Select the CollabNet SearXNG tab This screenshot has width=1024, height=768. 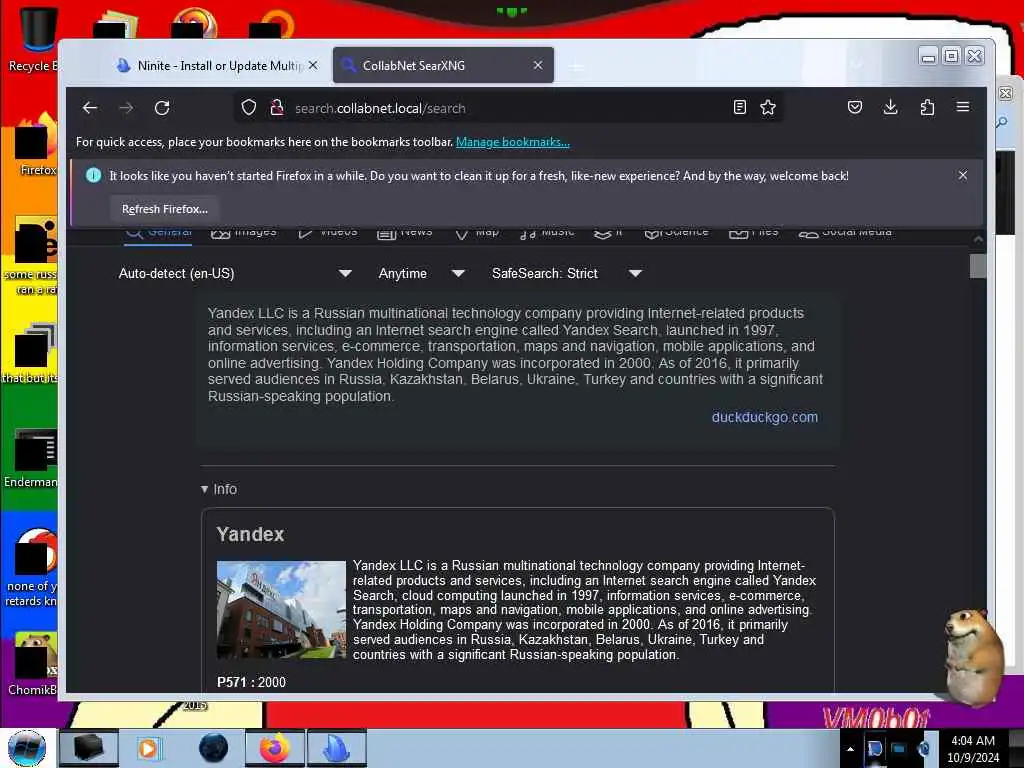(443, 65)
